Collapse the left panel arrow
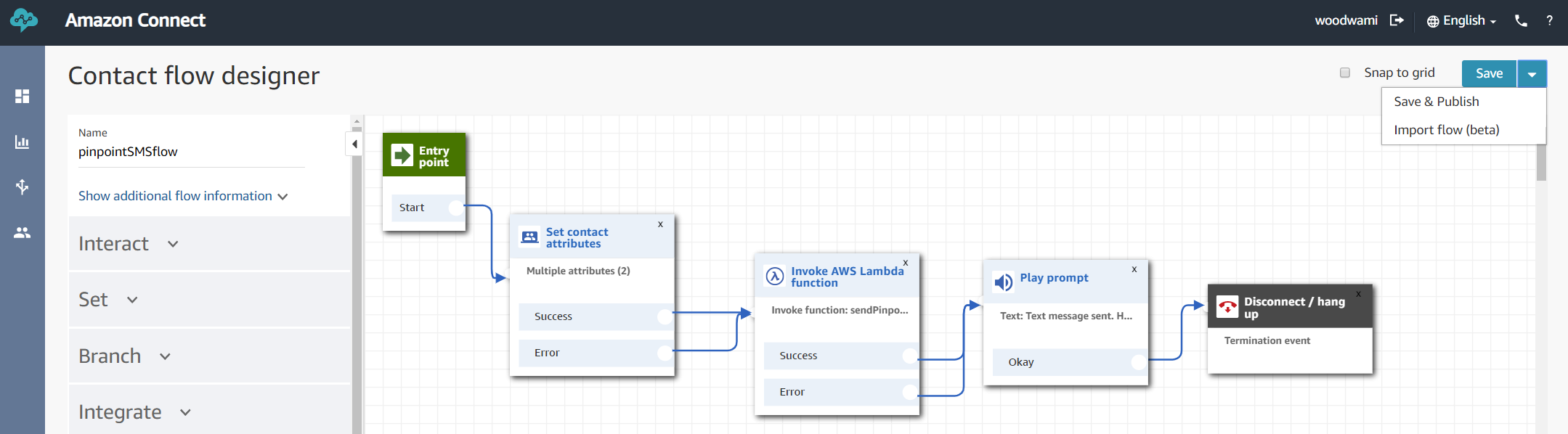 coord(354,144)
